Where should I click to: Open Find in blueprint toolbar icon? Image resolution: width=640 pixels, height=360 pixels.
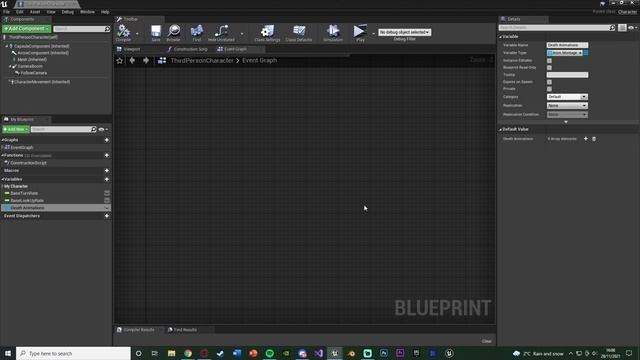coord(197,32)
